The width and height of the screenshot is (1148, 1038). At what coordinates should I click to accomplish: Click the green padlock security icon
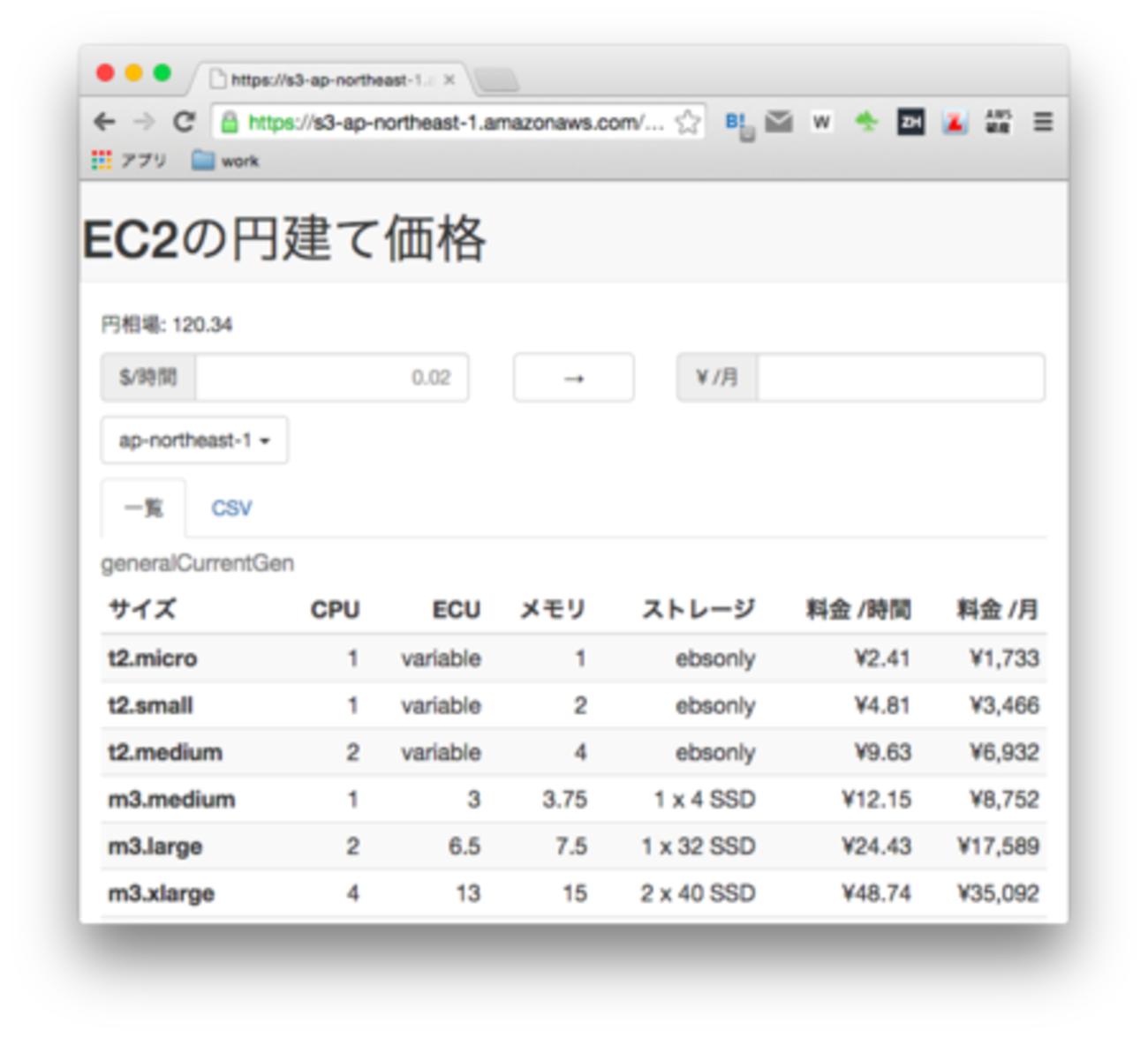pos(230,123)
